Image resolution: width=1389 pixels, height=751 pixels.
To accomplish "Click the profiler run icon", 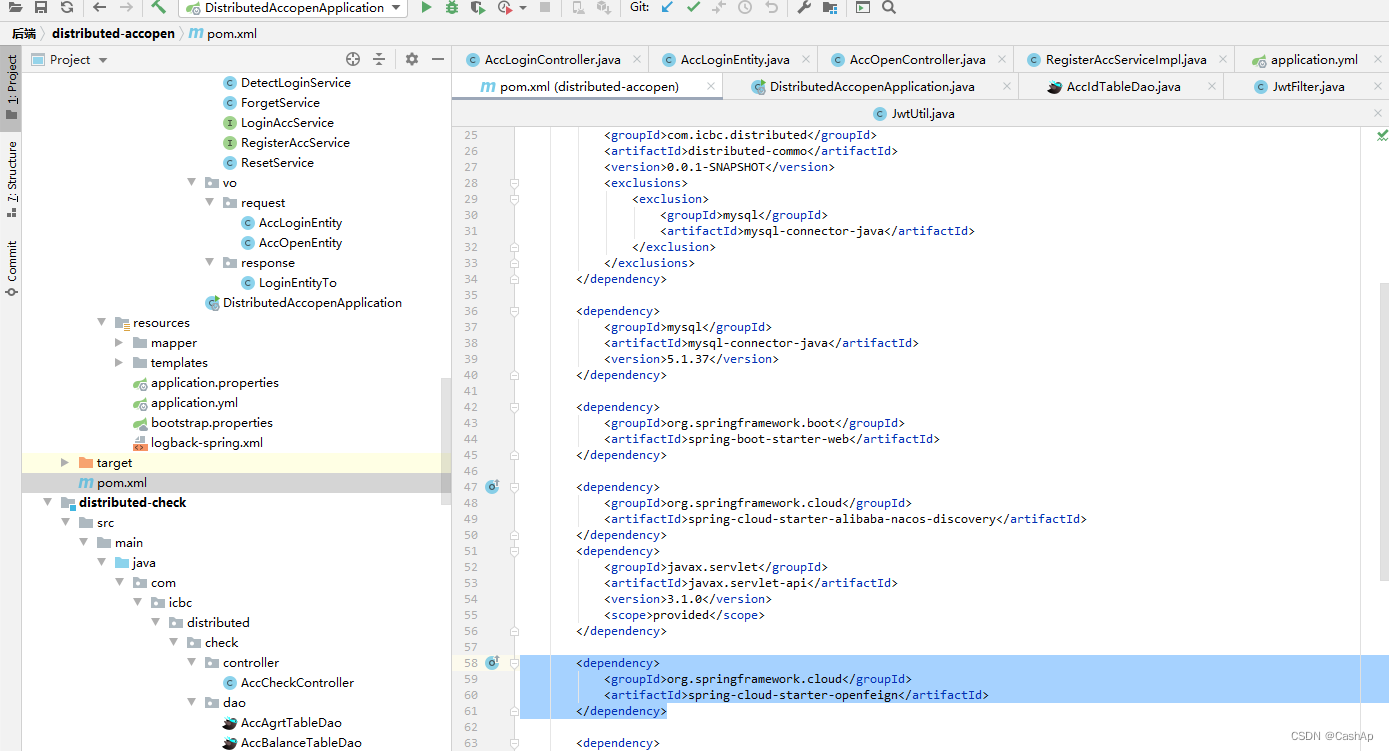I will [505, 7].
